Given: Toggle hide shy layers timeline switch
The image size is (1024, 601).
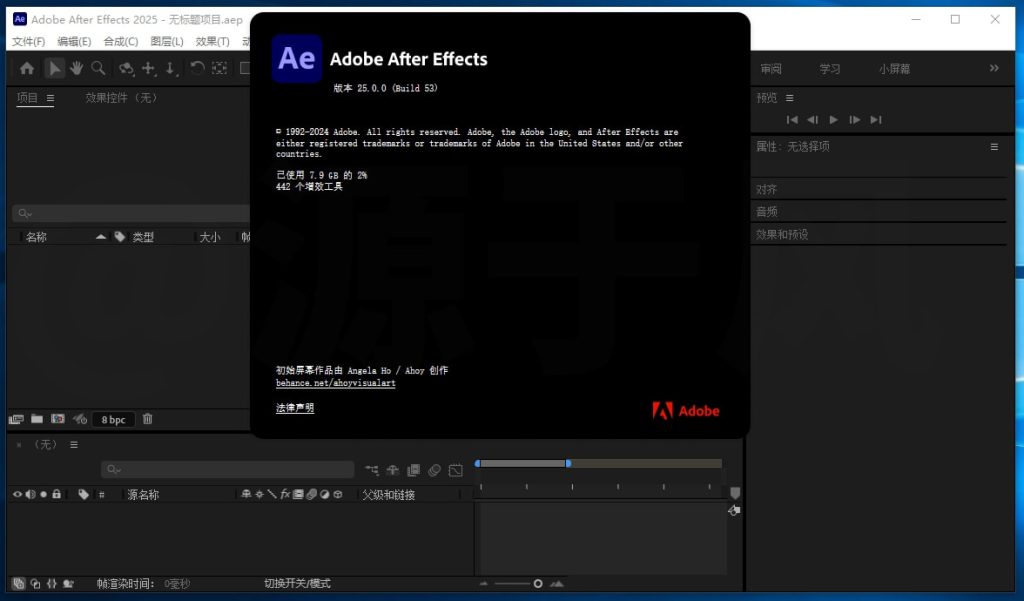Looking at the screenshot, I should pos(392,470).
